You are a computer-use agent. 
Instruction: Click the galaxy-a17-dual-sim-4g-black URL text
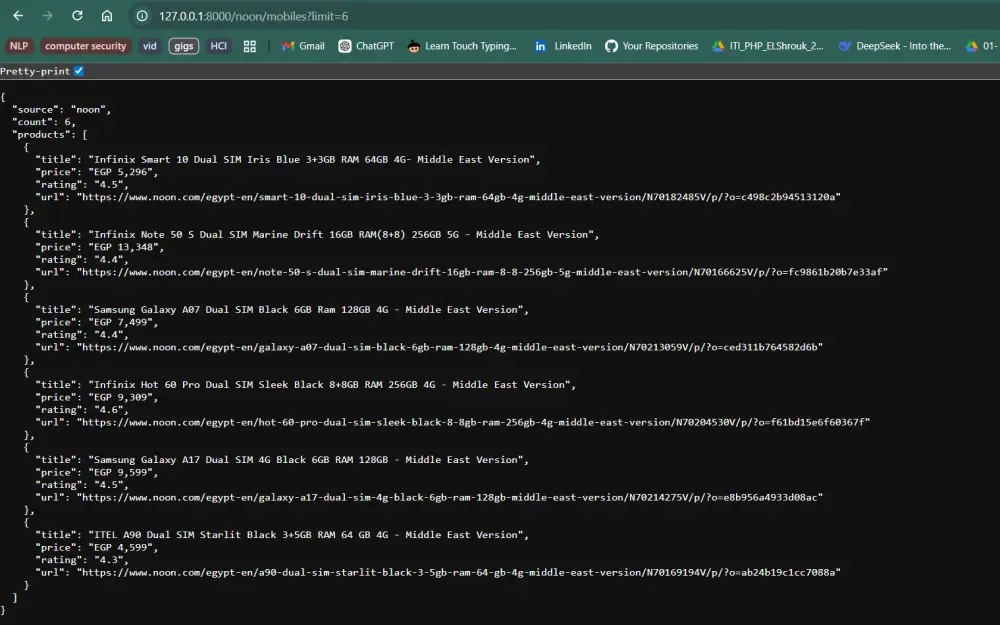point(450,497)
